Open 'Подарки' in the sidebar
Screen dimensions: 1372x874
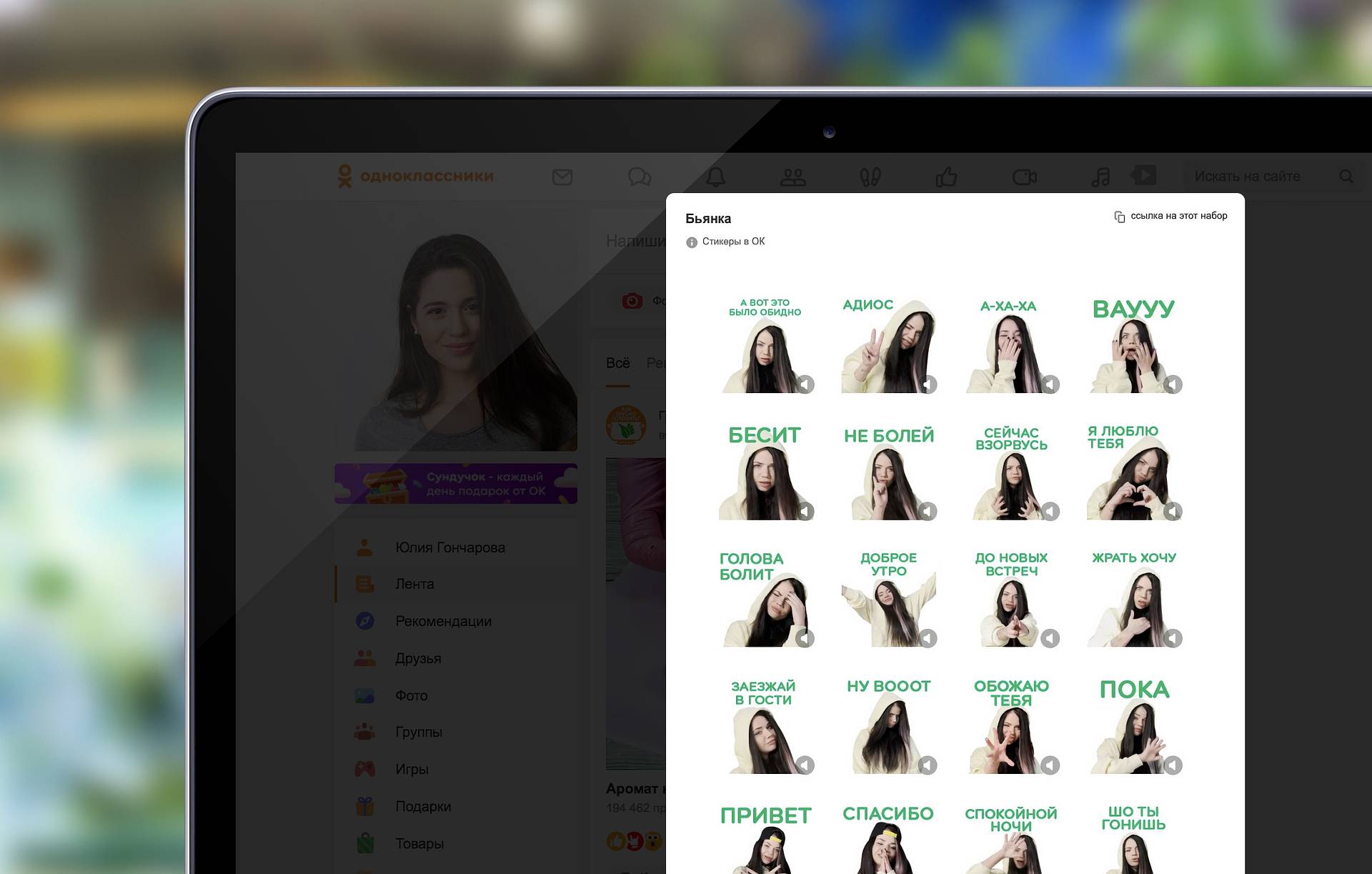point(456,806)
